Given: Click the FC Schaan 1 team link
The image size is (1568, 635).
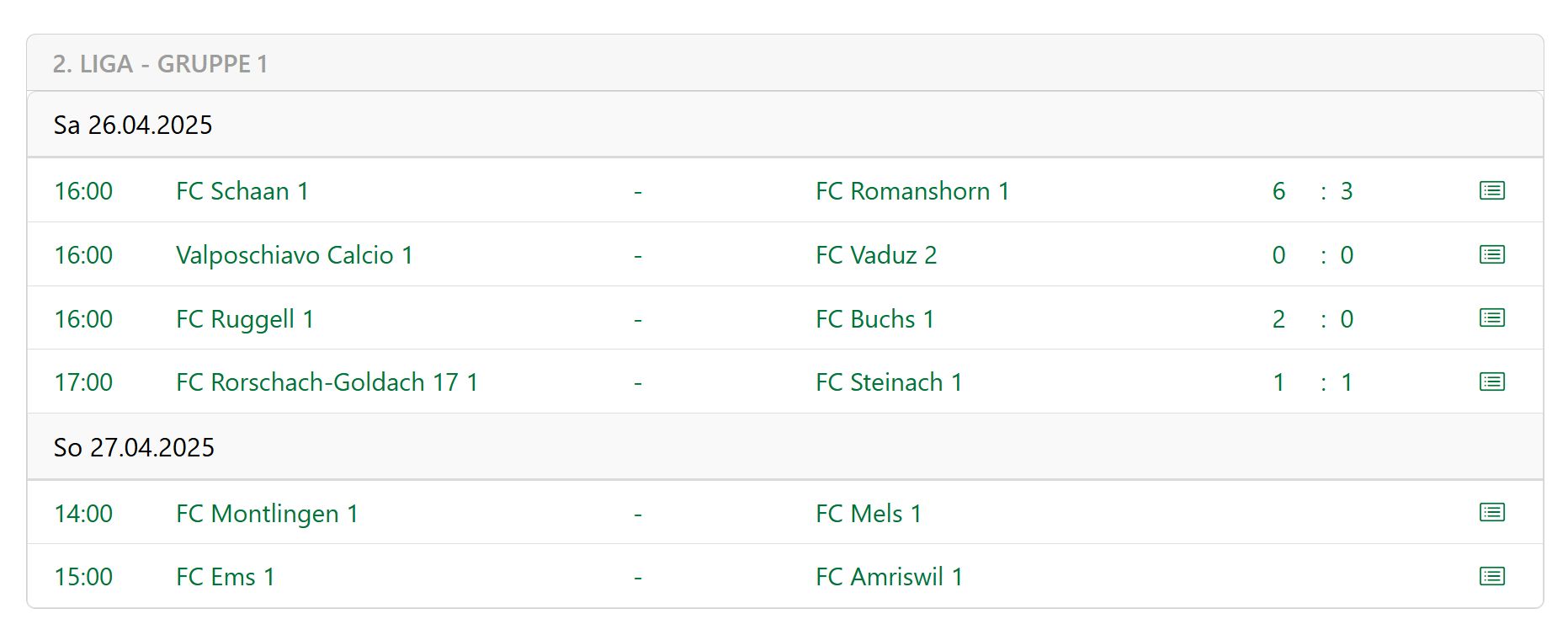Looking at the screenshot, I should [242, 191].
